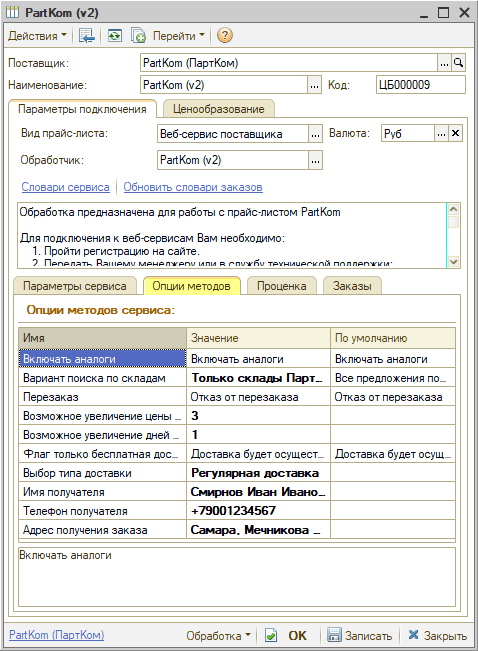Click value 3 for Возможное увеличение цены

click(258, 416)
